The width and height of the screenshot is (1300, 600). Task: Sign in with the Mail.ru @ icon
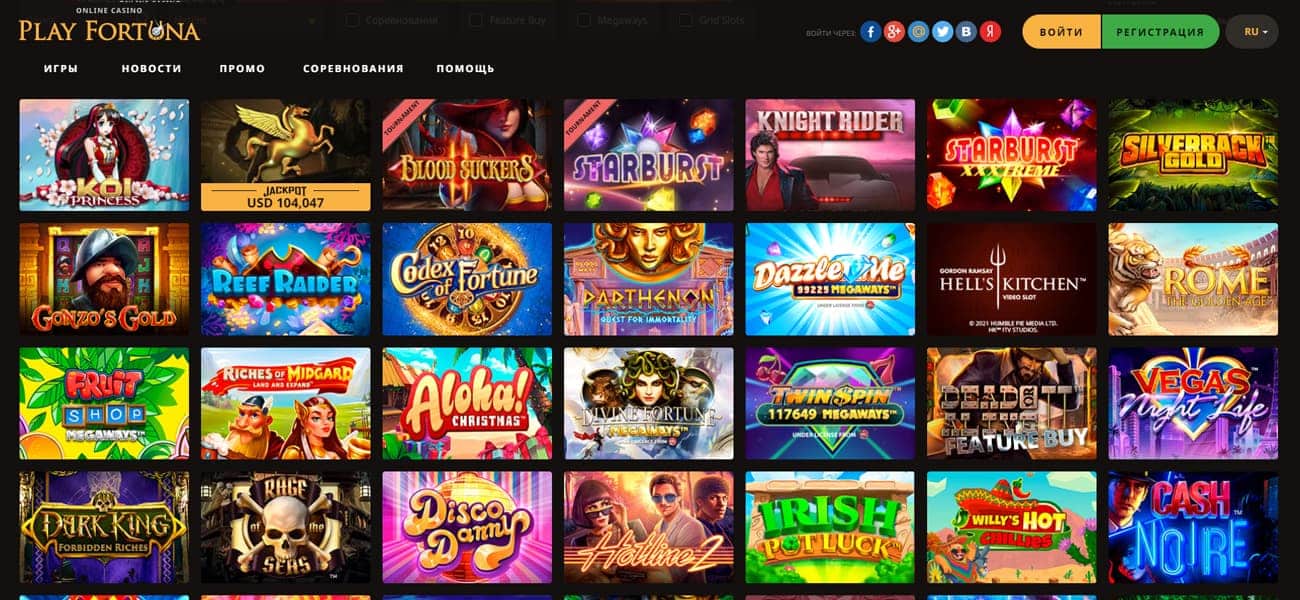point(918,32)
